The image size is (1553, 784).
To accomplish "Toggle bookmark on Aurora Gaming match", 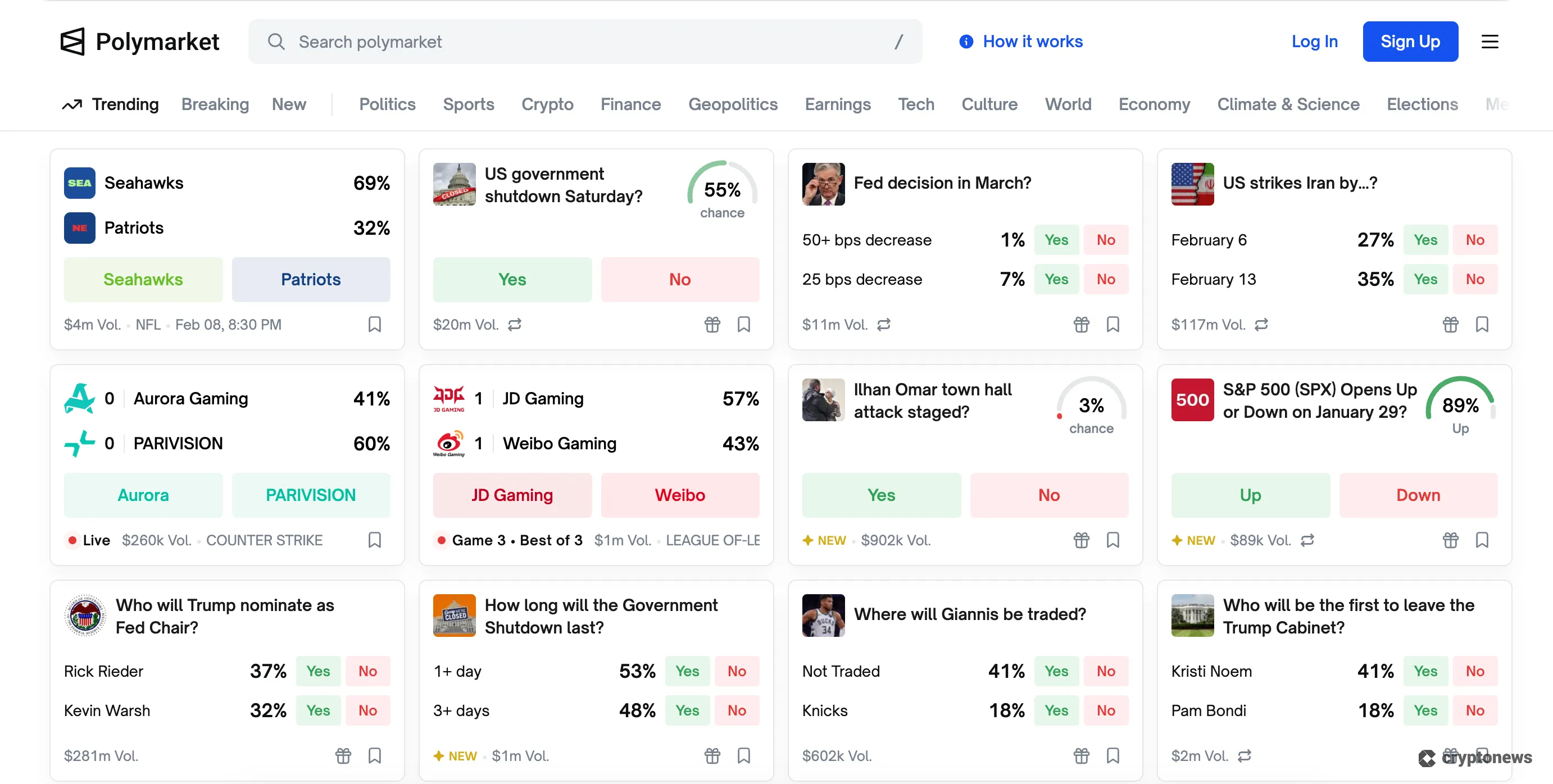I will click(374, 540).
